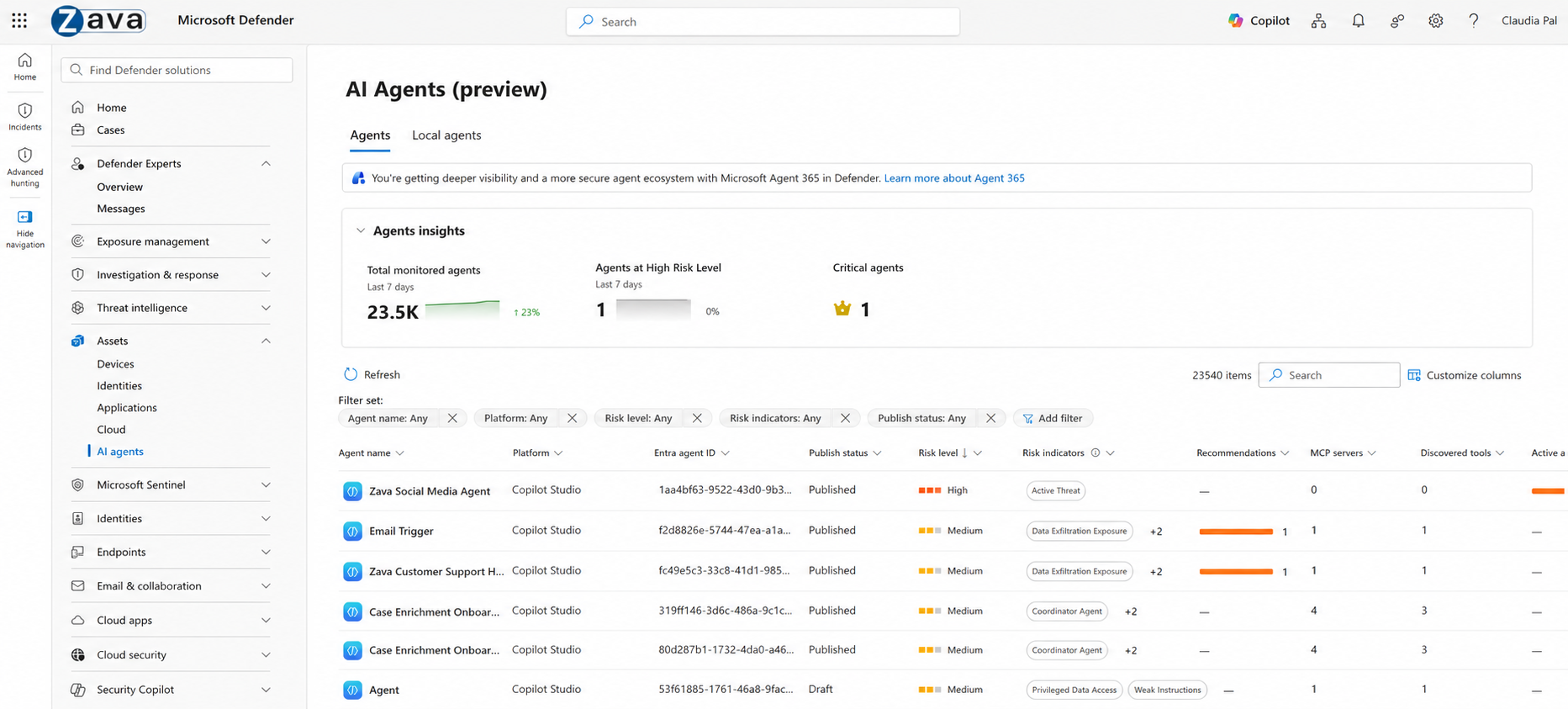The image size is (1568, 709).
Task: Open Incidents shield icon in rail
Action: tap(25, 111)
